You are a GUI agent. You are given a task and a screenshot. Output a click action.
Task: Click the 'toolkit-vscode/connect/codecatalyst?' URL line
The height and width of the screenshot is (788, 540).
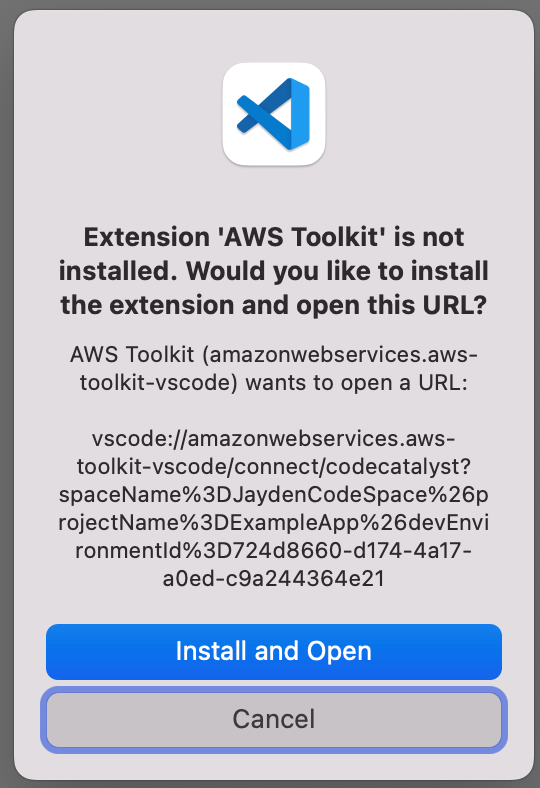click(274, 467)
